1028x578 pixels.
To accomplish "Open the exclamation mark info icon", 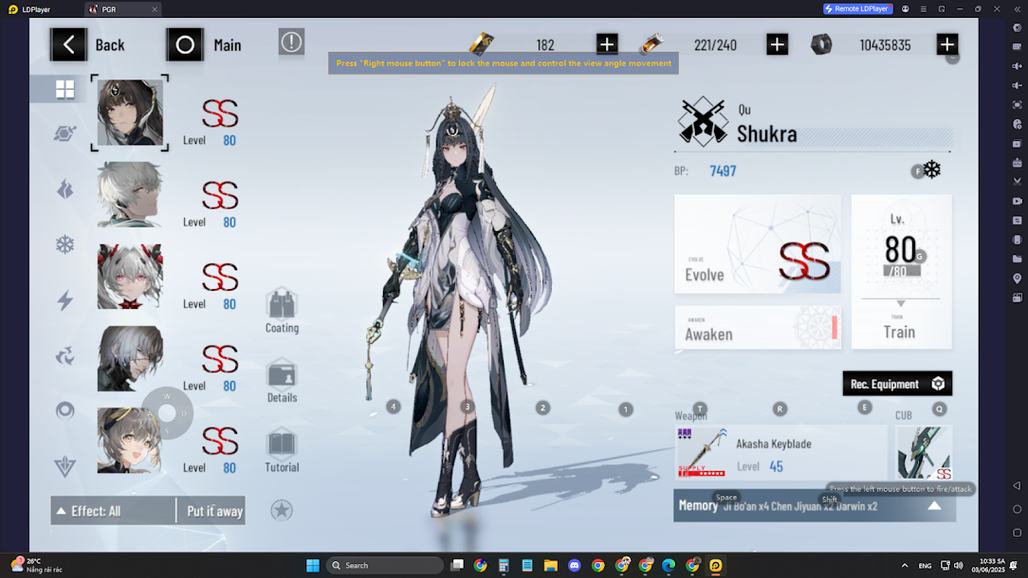I will (291, 43).
